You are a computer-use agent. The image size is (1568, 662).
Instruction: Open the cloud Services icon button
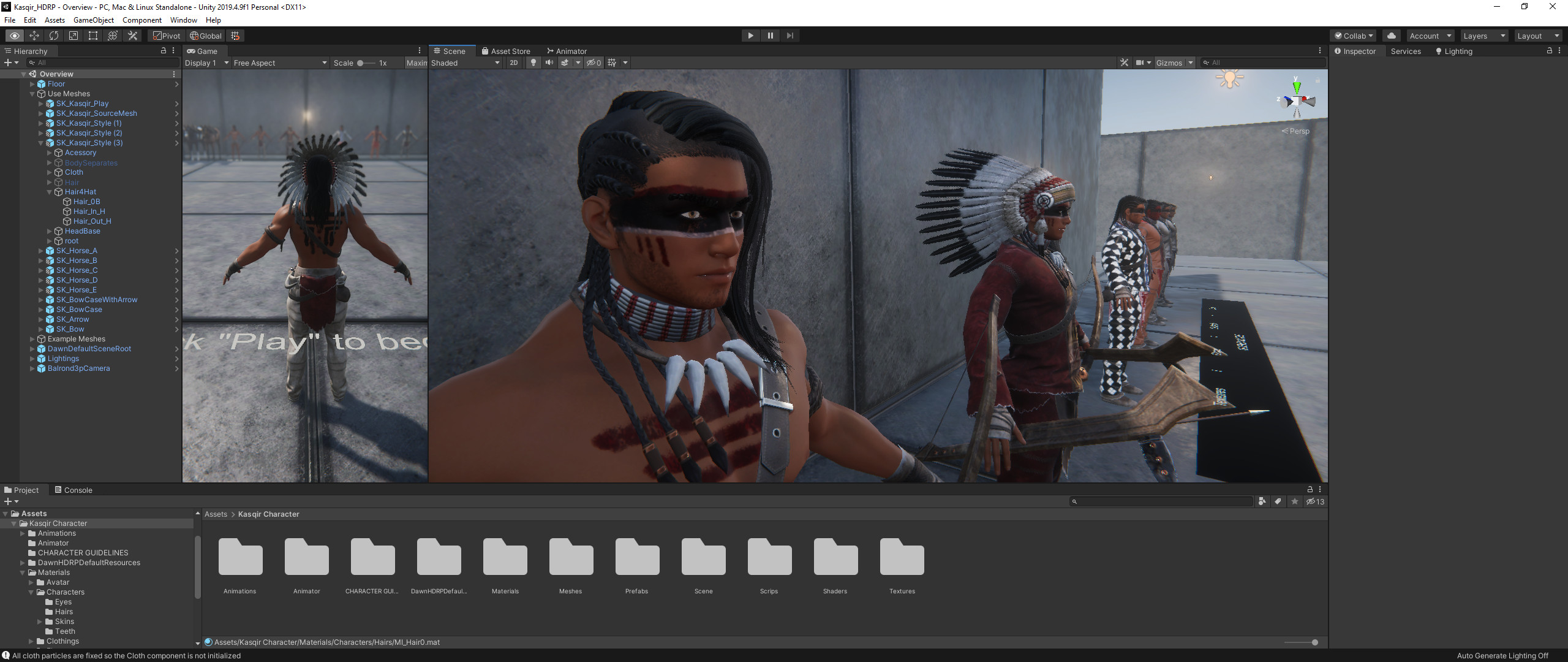click(1392, 36)
